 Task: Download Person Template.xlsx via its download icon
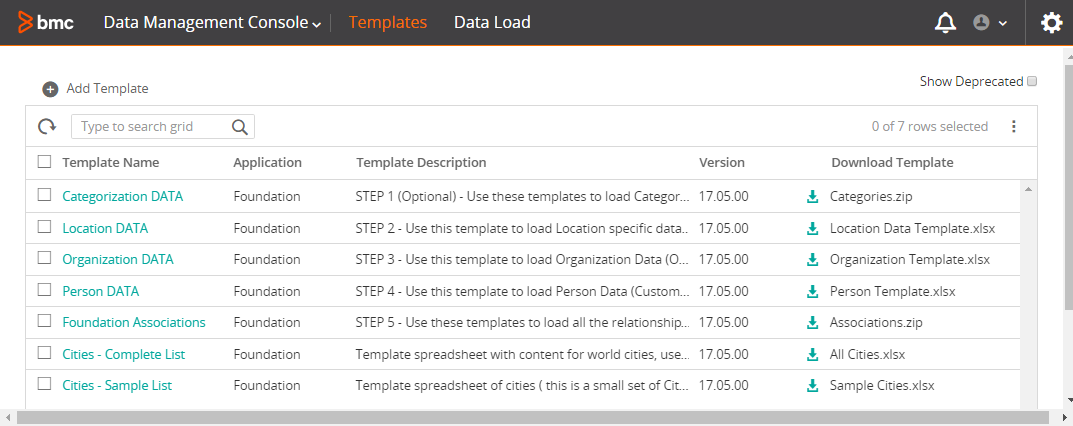click(x=812, y=291)
